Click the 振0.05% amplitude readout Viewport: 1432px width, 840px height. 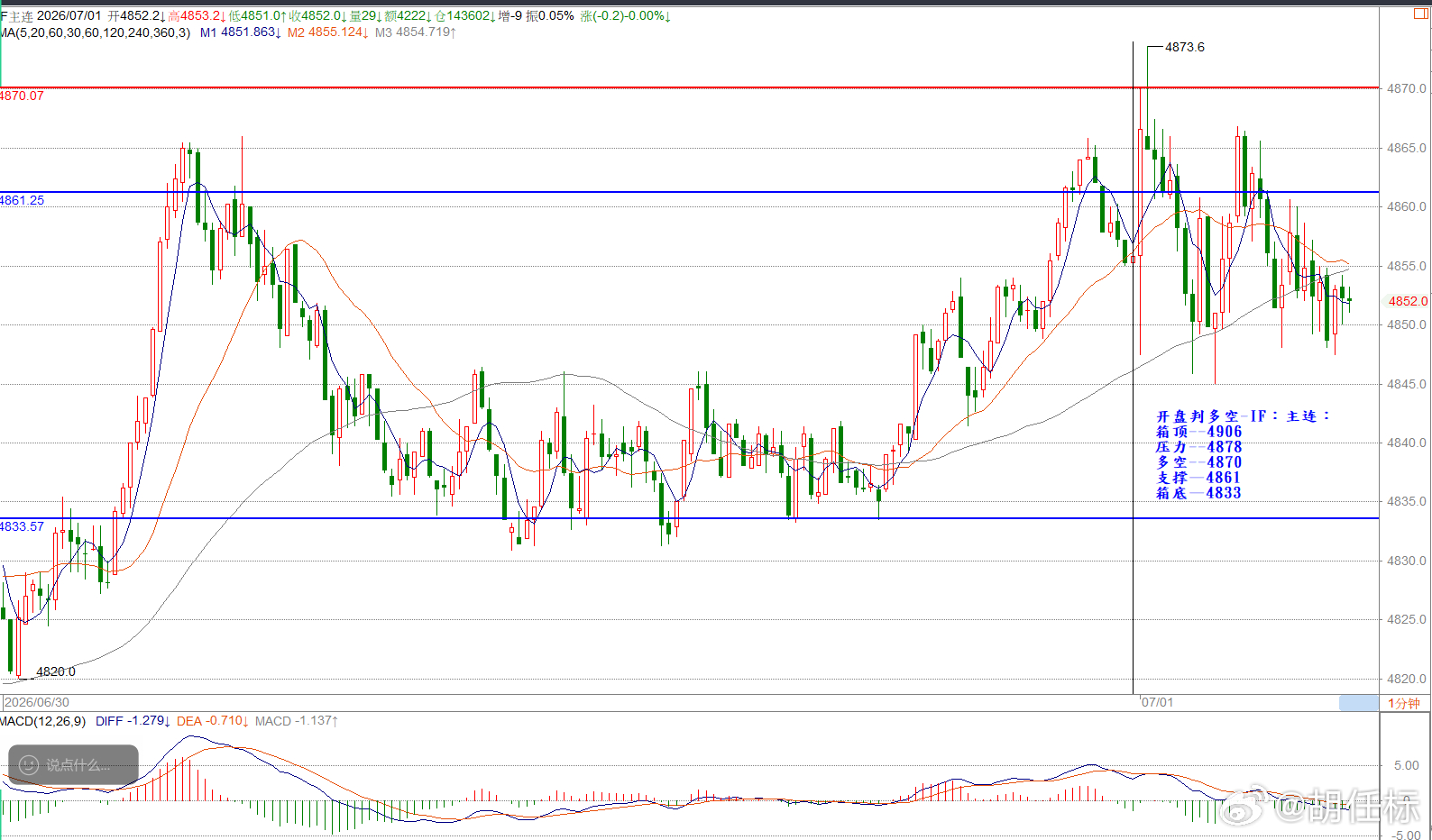click(x=550, y=16)
